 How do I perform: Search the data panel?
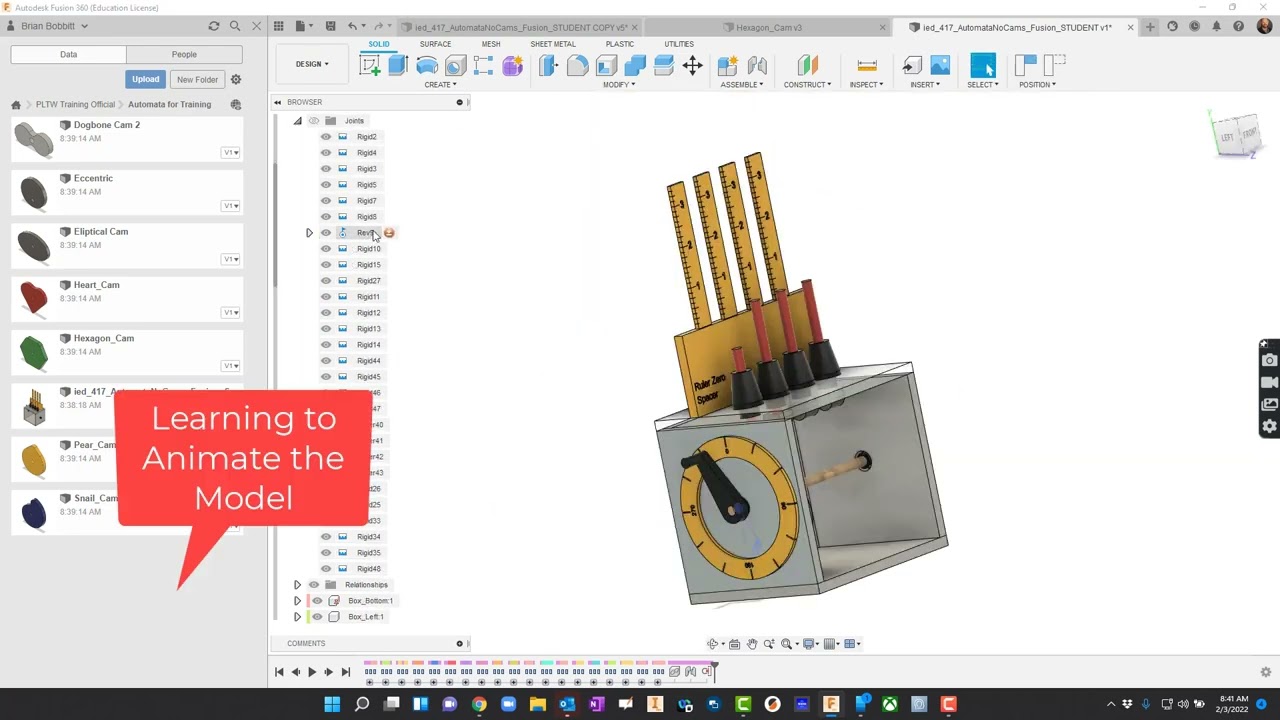(x=235, y=26)
